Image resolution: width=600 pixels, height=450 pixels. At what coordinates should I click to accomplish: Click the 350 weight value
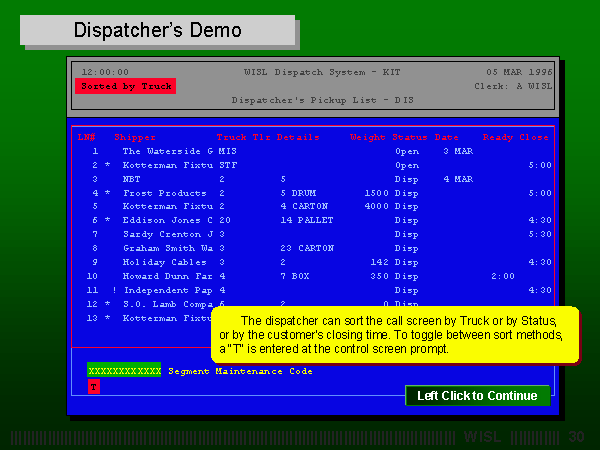(380, 276)
